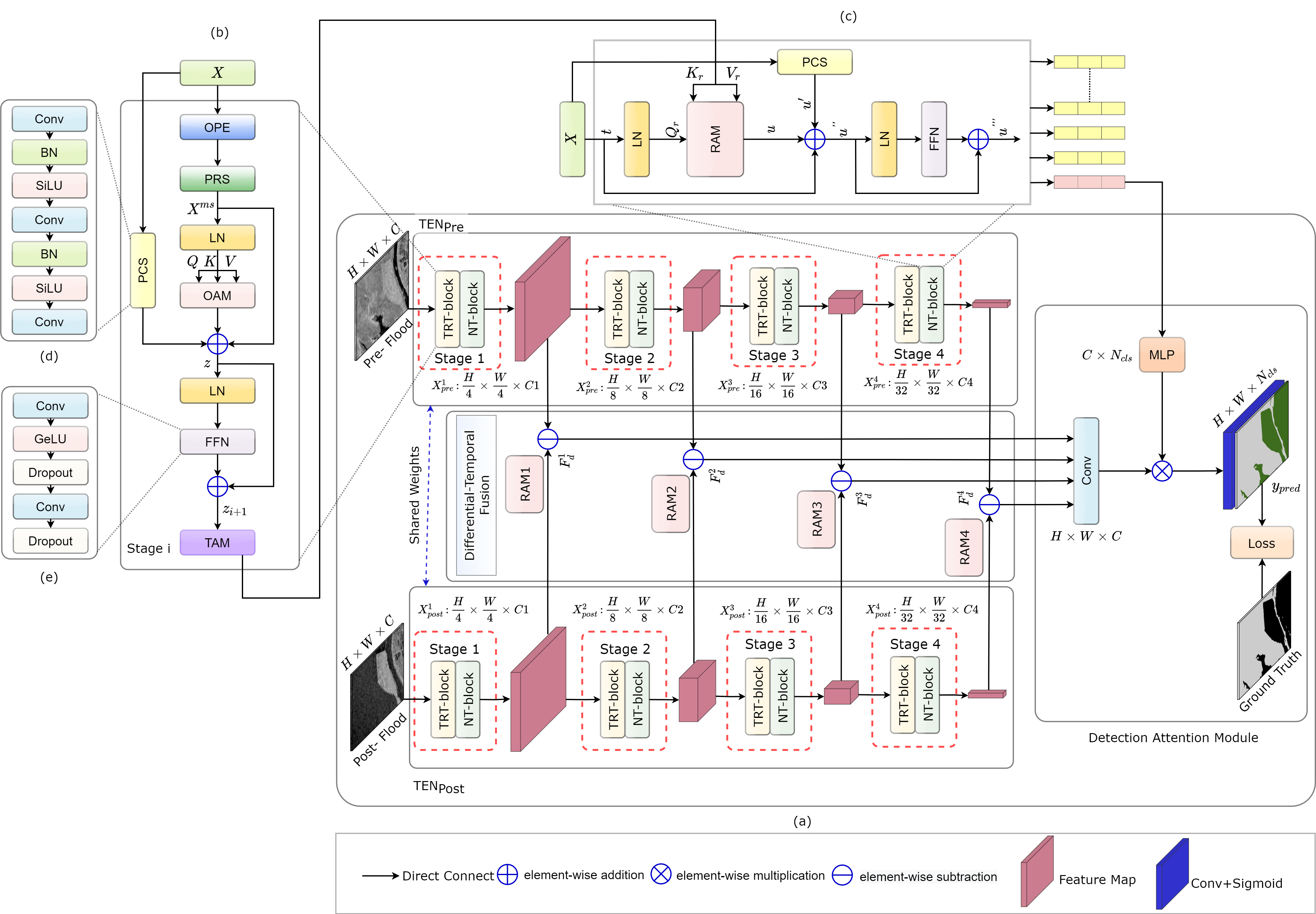Click the Direct Connect arrow in the legend
Viewport: 1316px width, 914px height.
coord(381,876)
